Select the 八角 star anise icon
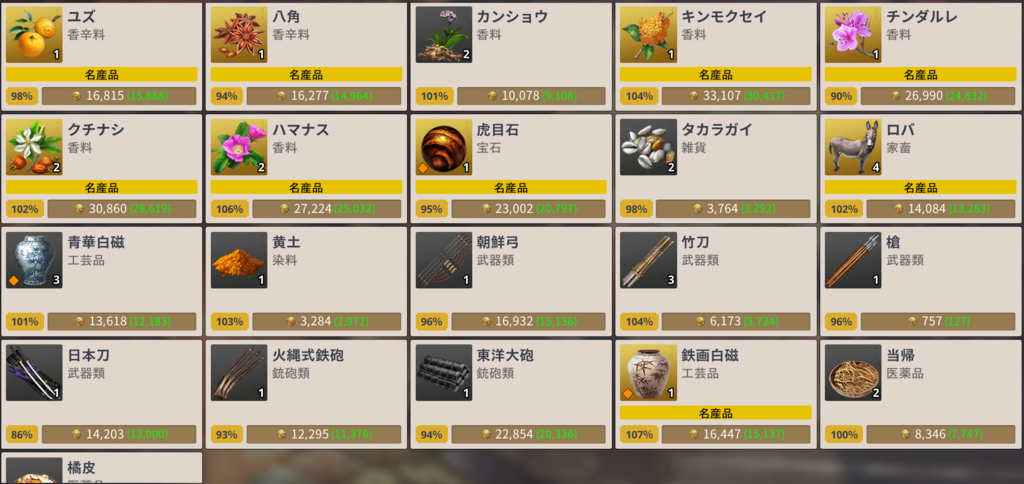Image resolution: width=1024 pixels, height=484 pixels. 239,35
